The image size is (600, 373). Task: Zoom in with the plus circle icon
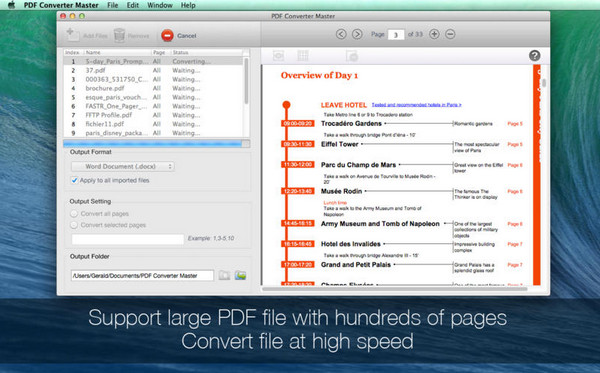(434, 34)
